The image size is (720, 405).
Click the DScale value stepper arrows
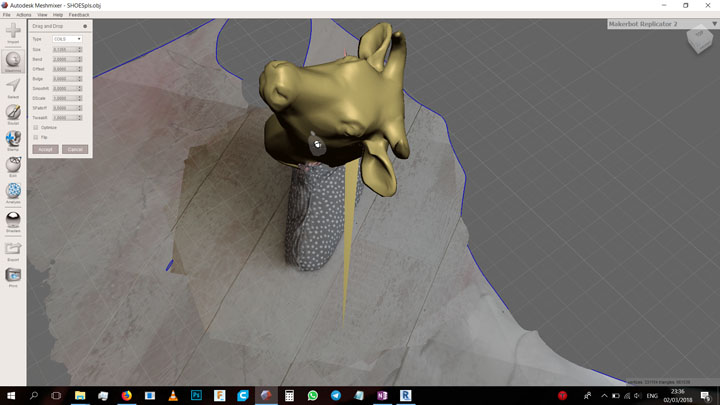pos(80,98)
